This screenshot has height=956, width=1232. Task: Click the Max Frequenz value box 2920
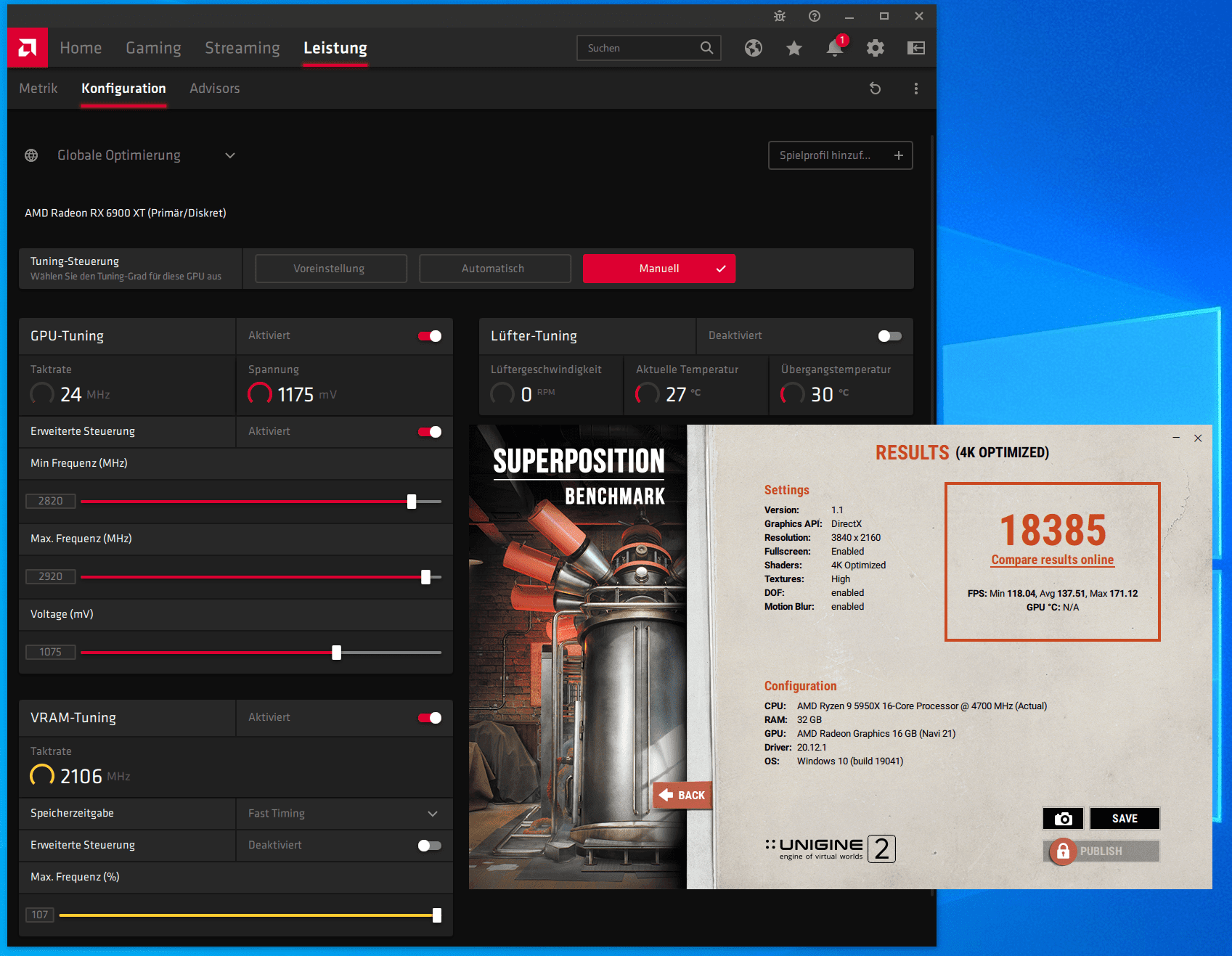51,576
